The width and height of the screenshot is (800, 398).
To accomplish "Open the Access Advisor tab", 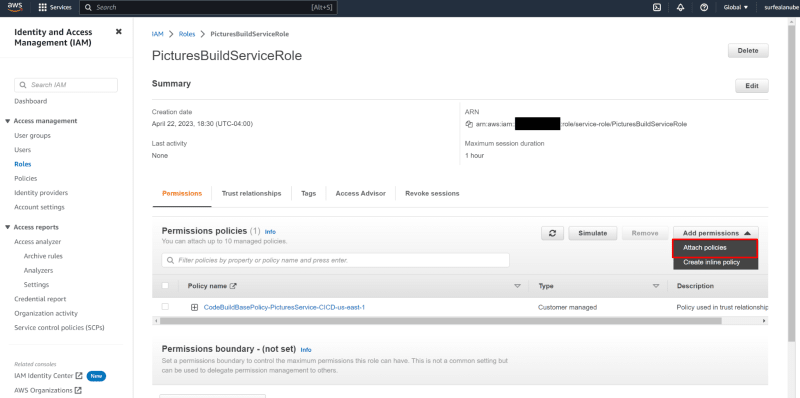I will click(x=361, y=194).
